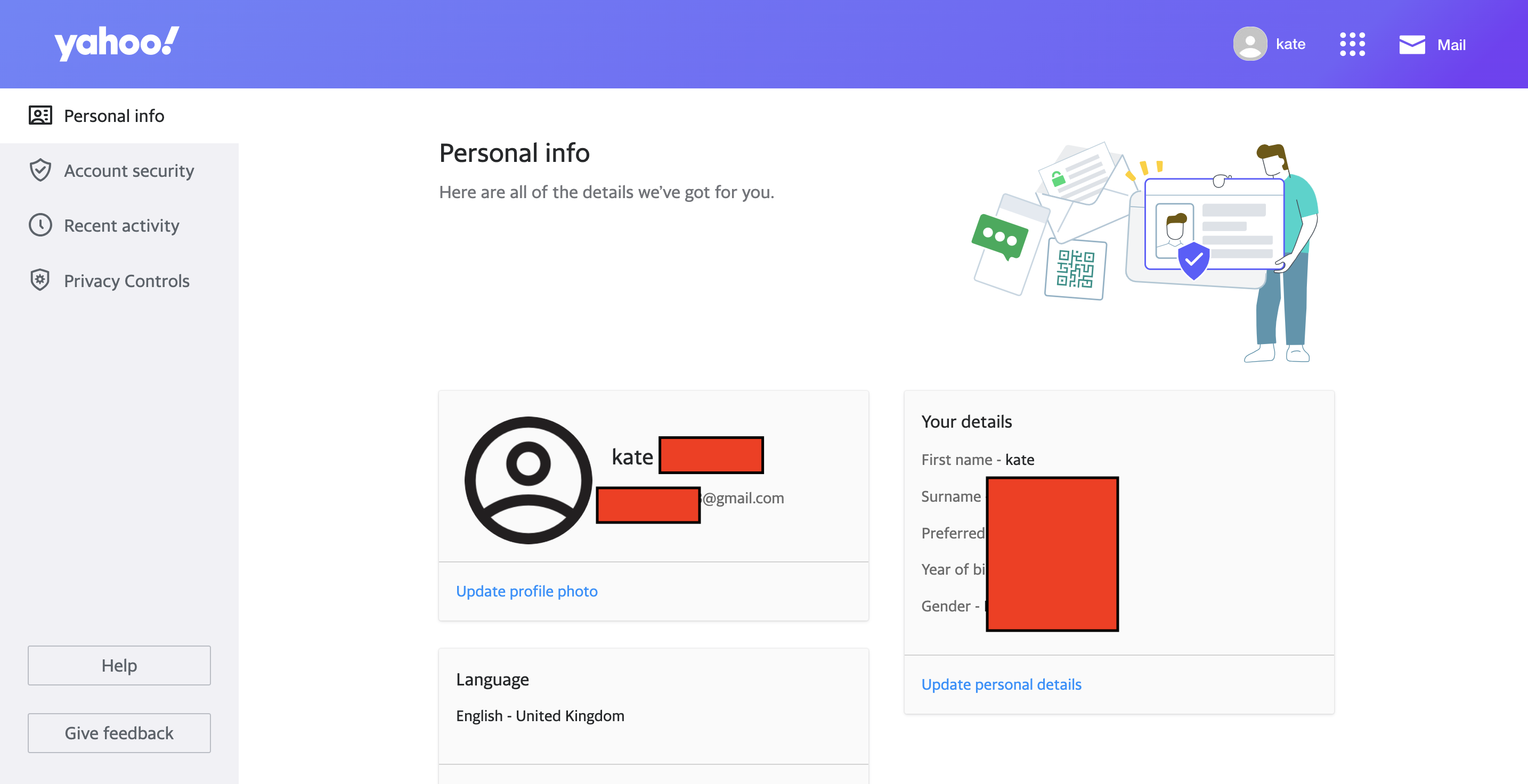This screenshot has width=1528, height=784.
Task: Open the Yahoo apps grid
Action: [1352, 45]
